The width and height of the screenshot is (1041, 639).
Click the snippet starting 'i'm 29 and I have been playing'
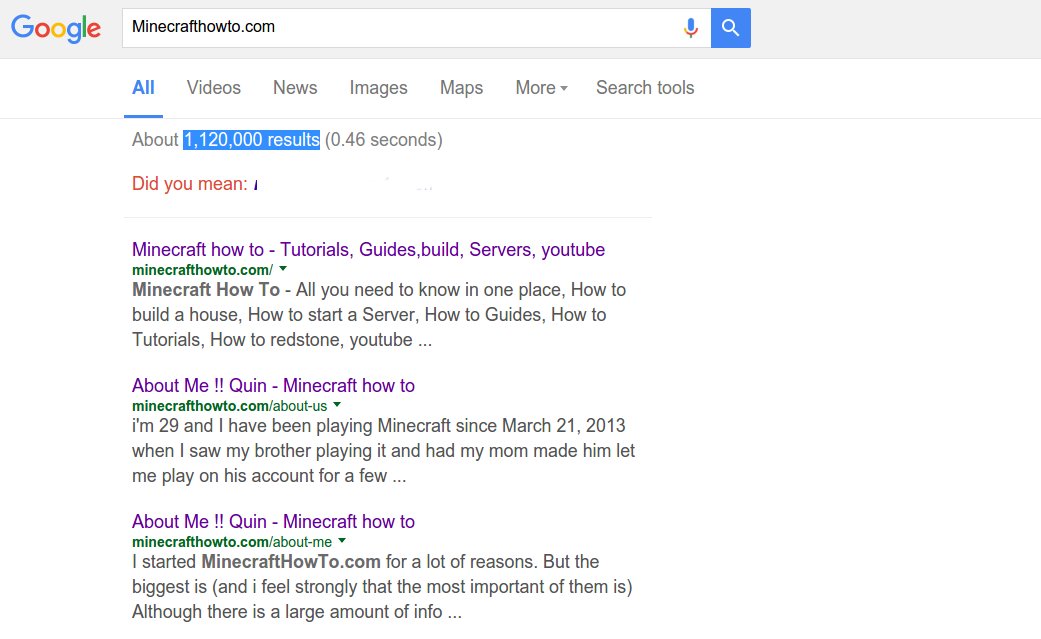[x=383, y=450]
